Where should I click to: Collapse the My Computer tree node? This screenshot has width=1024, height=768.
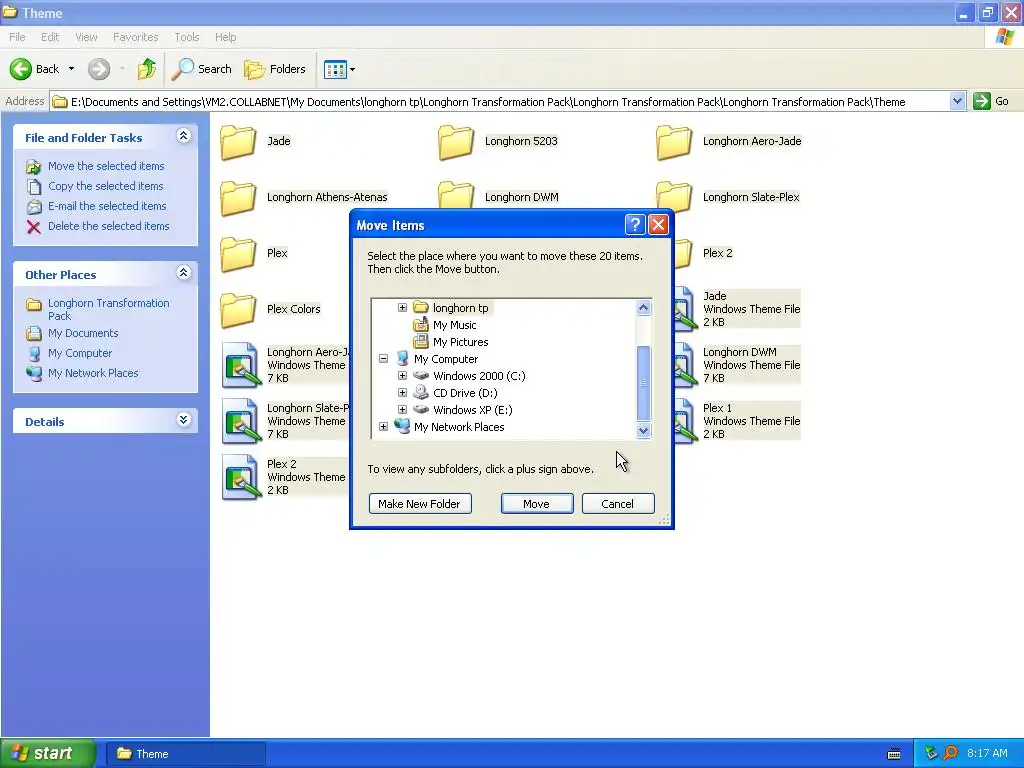pyautogui.click(x=383, y=359)
